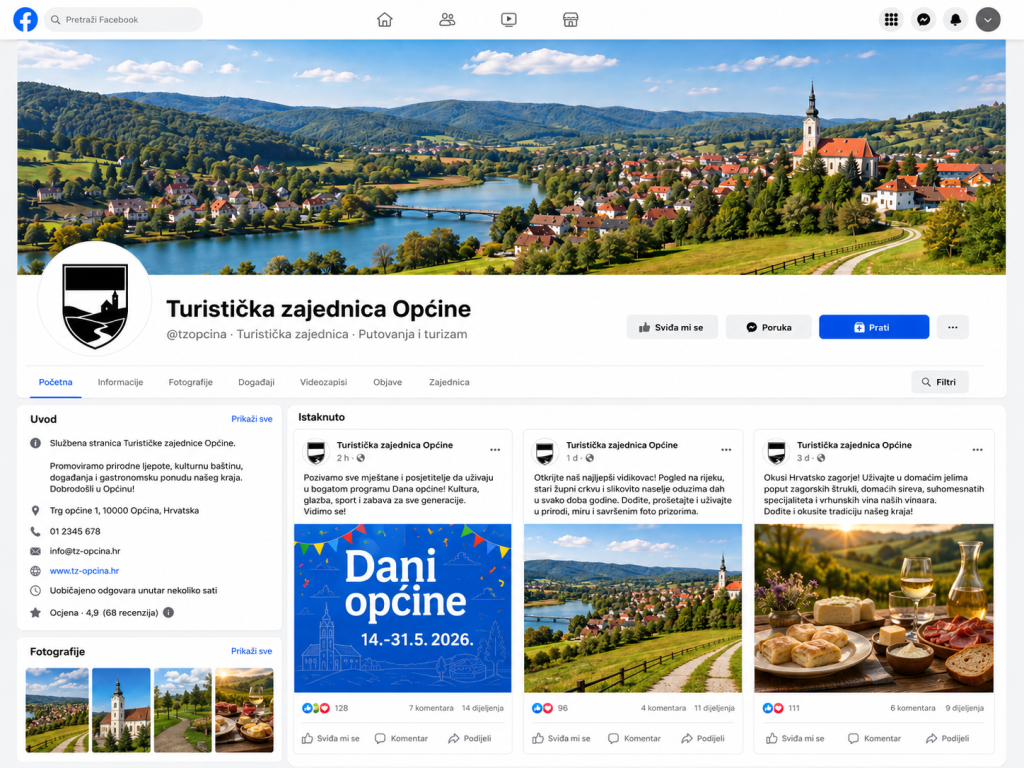View the 7 komentara on Dani općine post
The image size is (1024, 768).
coord(431,708)
